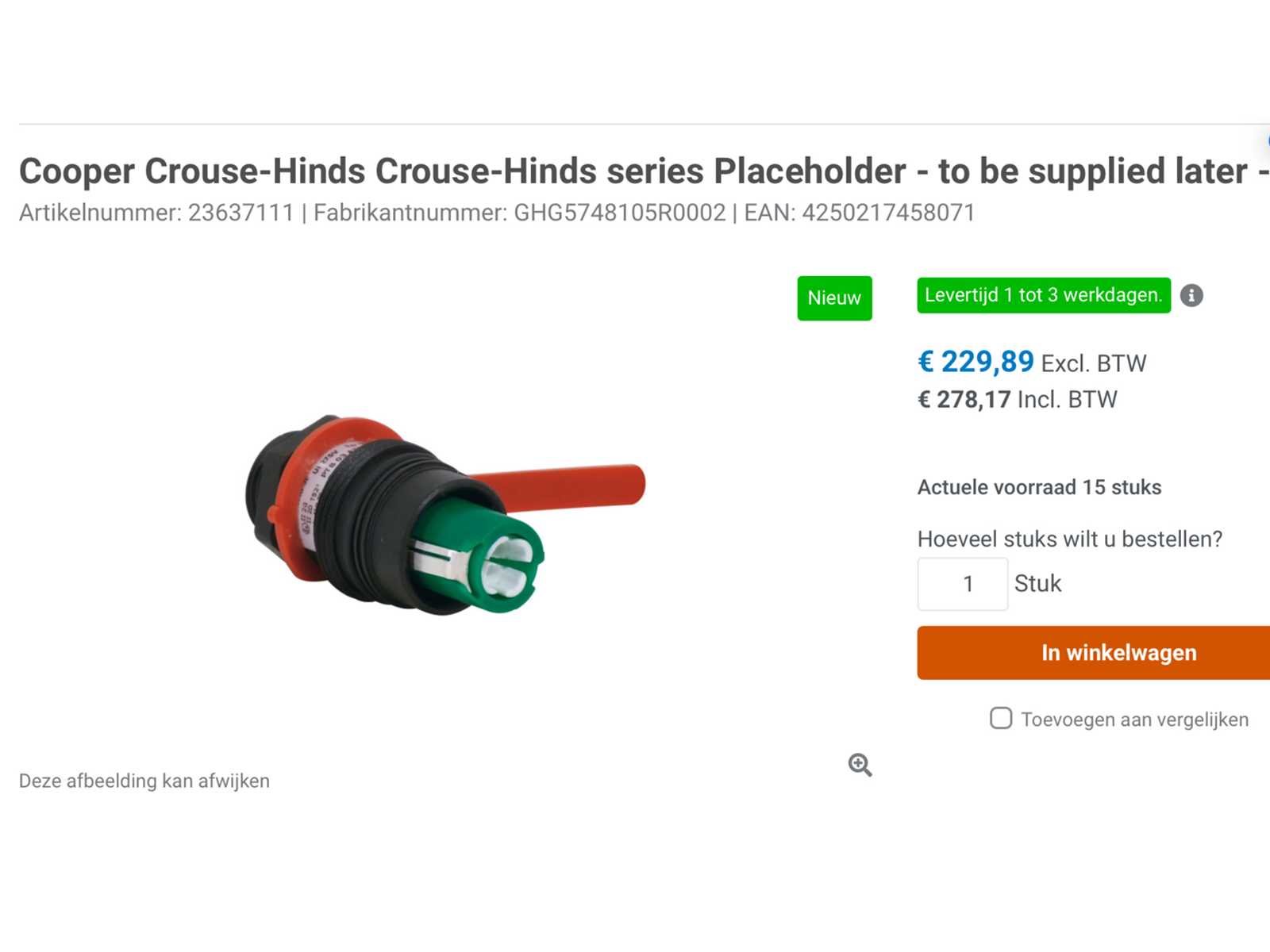Tick the Toevoegen aan vergelijken checkbox
The height and width of the screenshot is (952, 1270).
point(1001,719)
